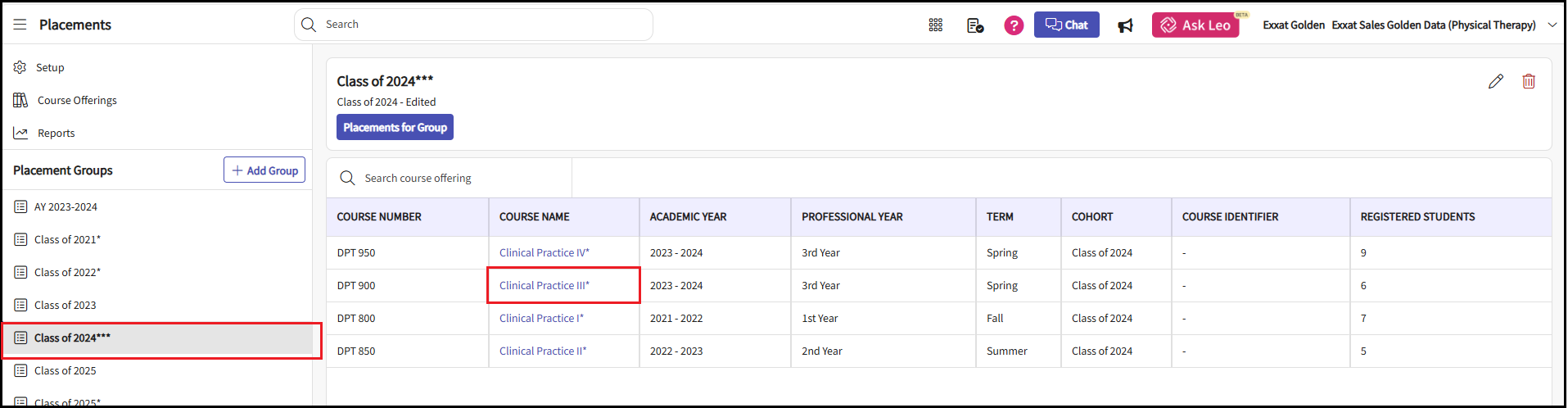
Task: Select the Class of 2025 placement group
Action: point(65,370)
